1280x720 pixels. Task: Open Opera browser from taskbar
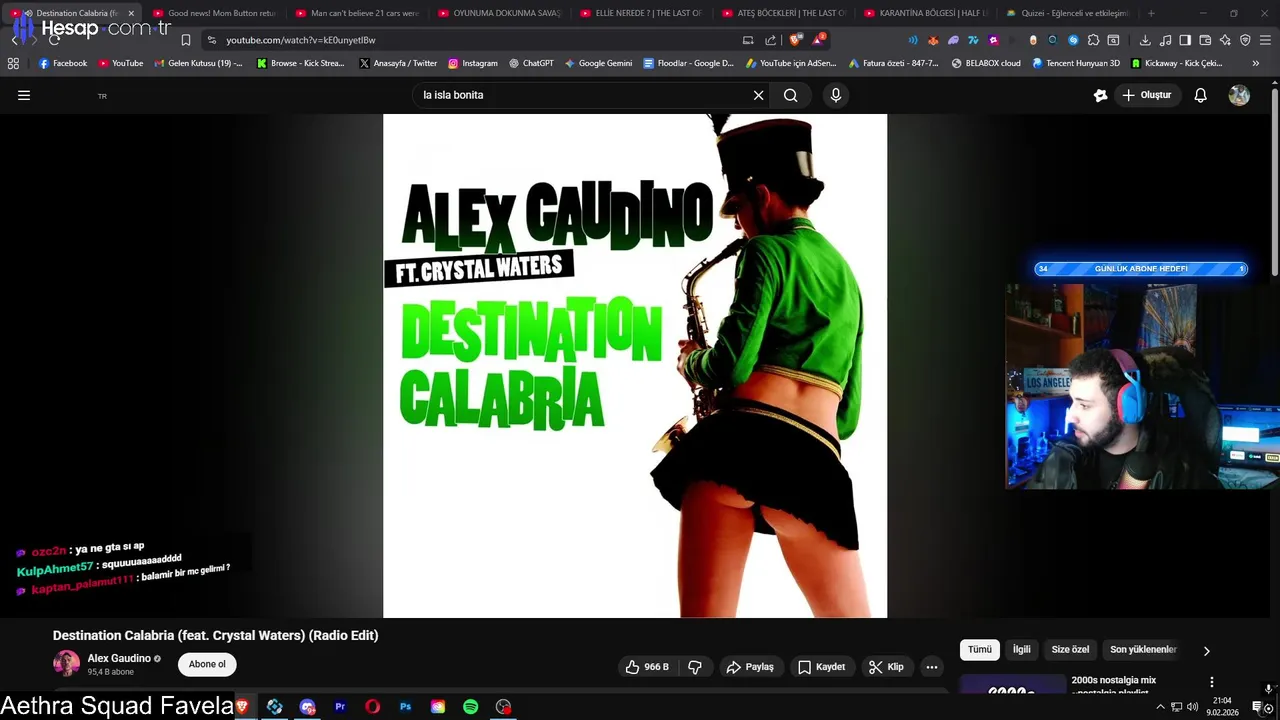373,707
